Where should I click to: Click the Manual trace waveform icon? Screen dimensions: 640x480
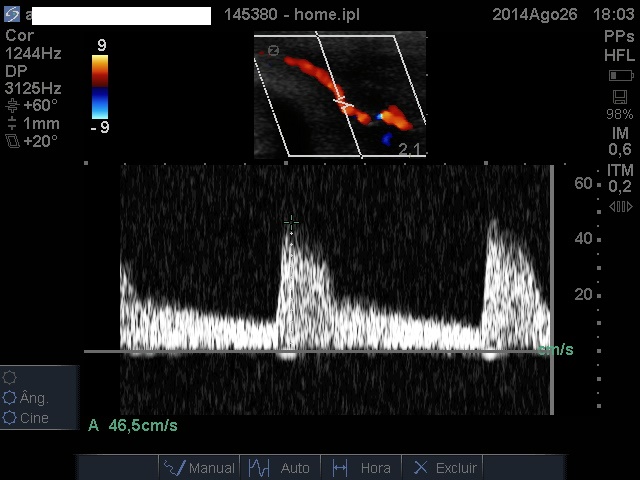coord(174,467)
